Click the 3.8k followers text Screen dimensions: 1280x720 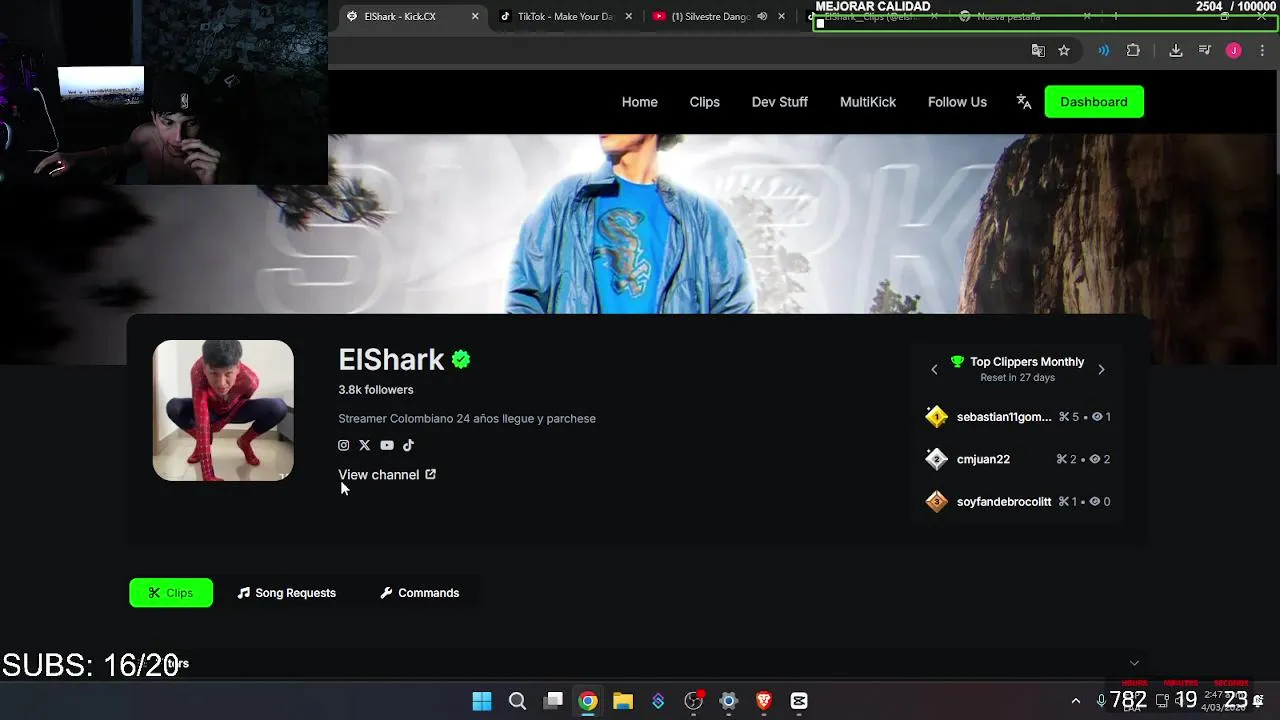(376, 390)
